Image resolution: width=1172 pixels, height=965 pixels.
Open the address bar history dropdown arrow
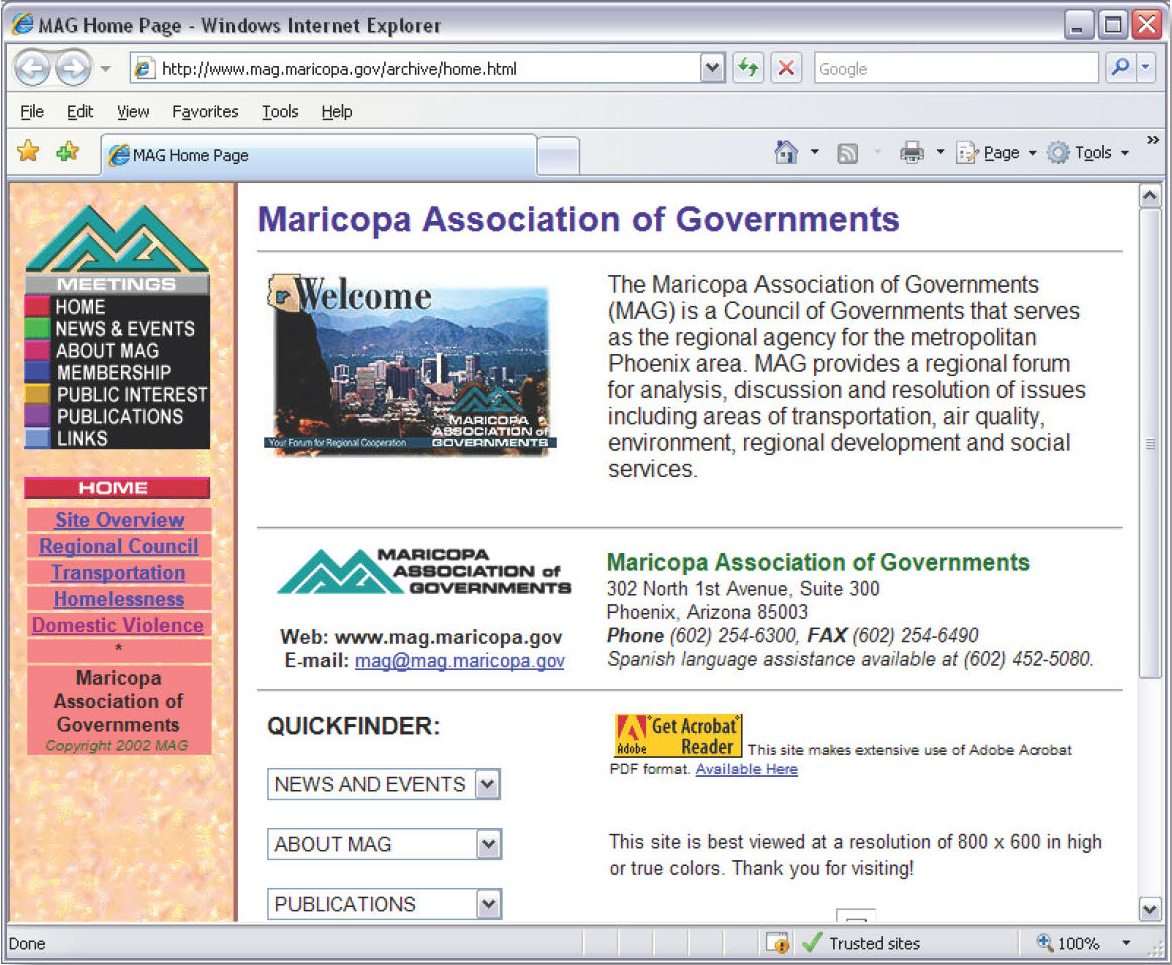tap(712, 68)
